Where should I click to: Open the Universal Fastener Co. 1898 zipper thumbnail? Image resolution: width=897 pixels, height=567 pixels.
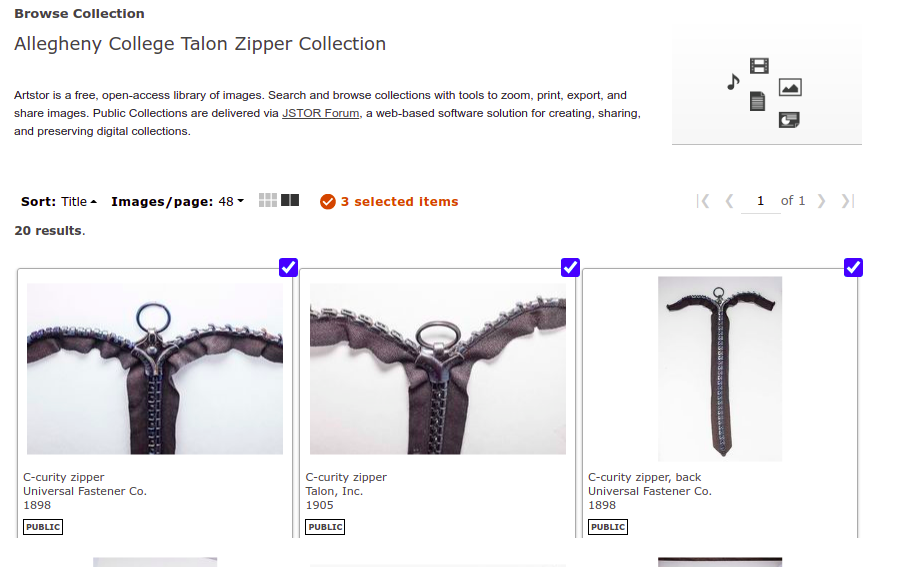point(155,369)
